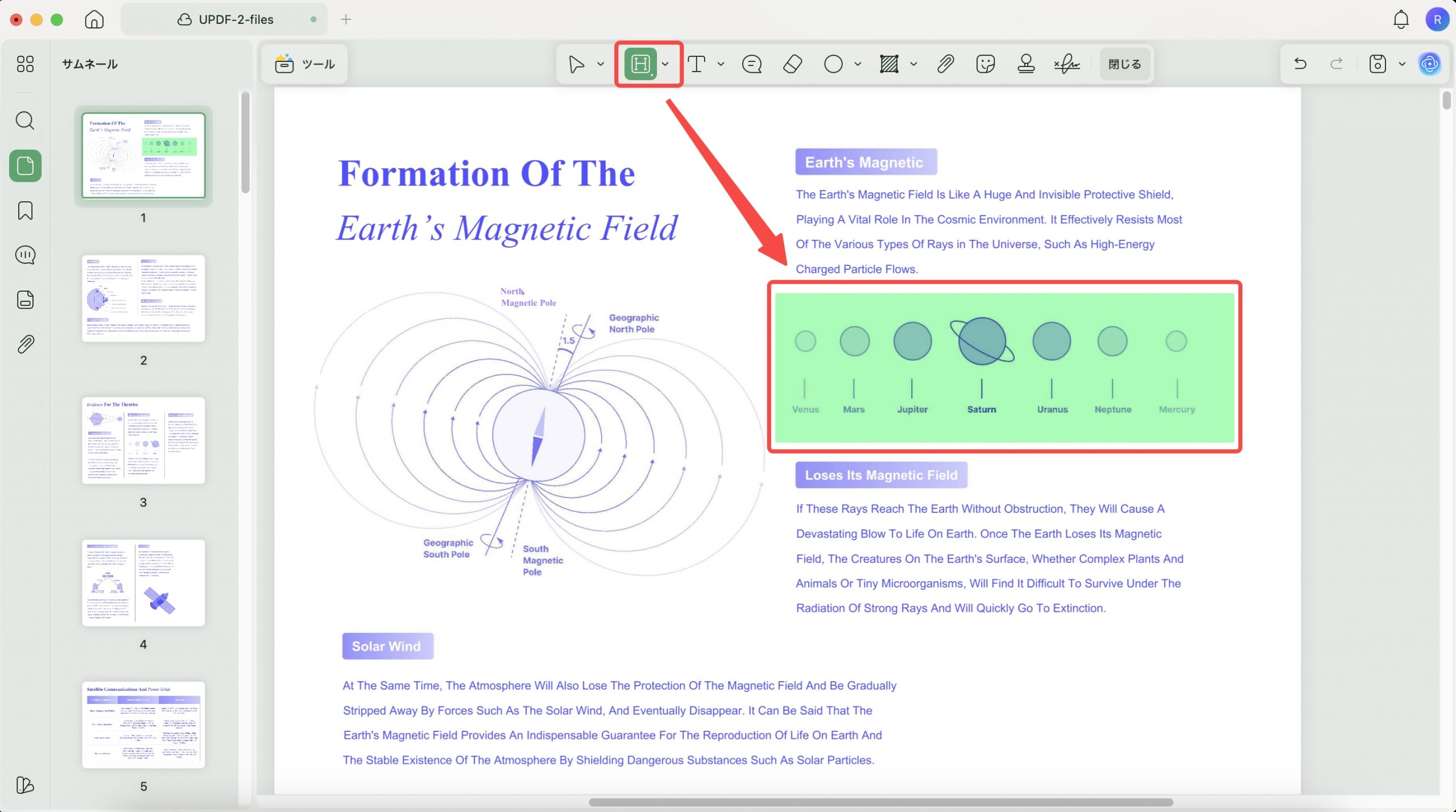Screen dimensions: 1456x812
Task: Open the UPDF AI assistant icon
Action: [x=1430, y=64]
